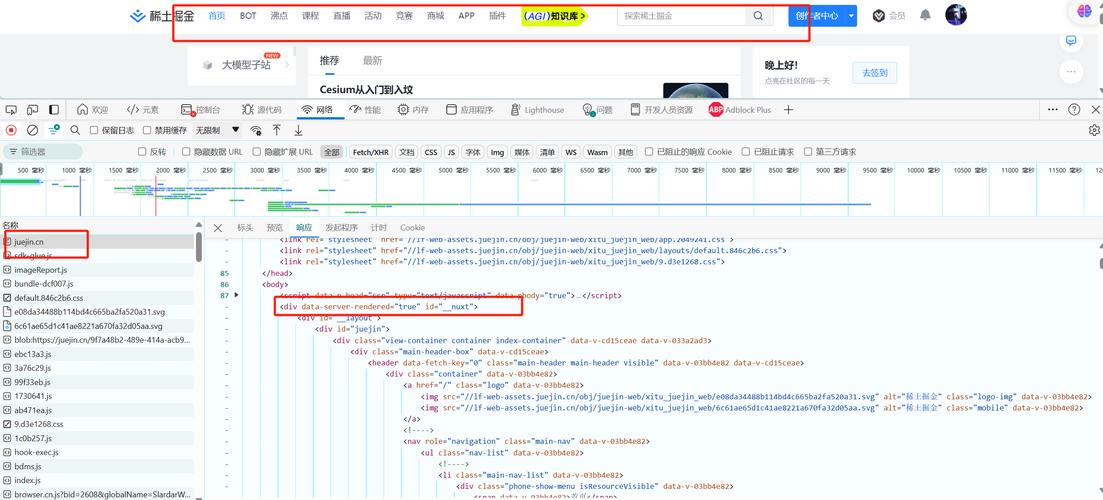Open the AGI 知识库 banner link
The width and height of the screenshot is (1103, 500).
pos(555,15)
